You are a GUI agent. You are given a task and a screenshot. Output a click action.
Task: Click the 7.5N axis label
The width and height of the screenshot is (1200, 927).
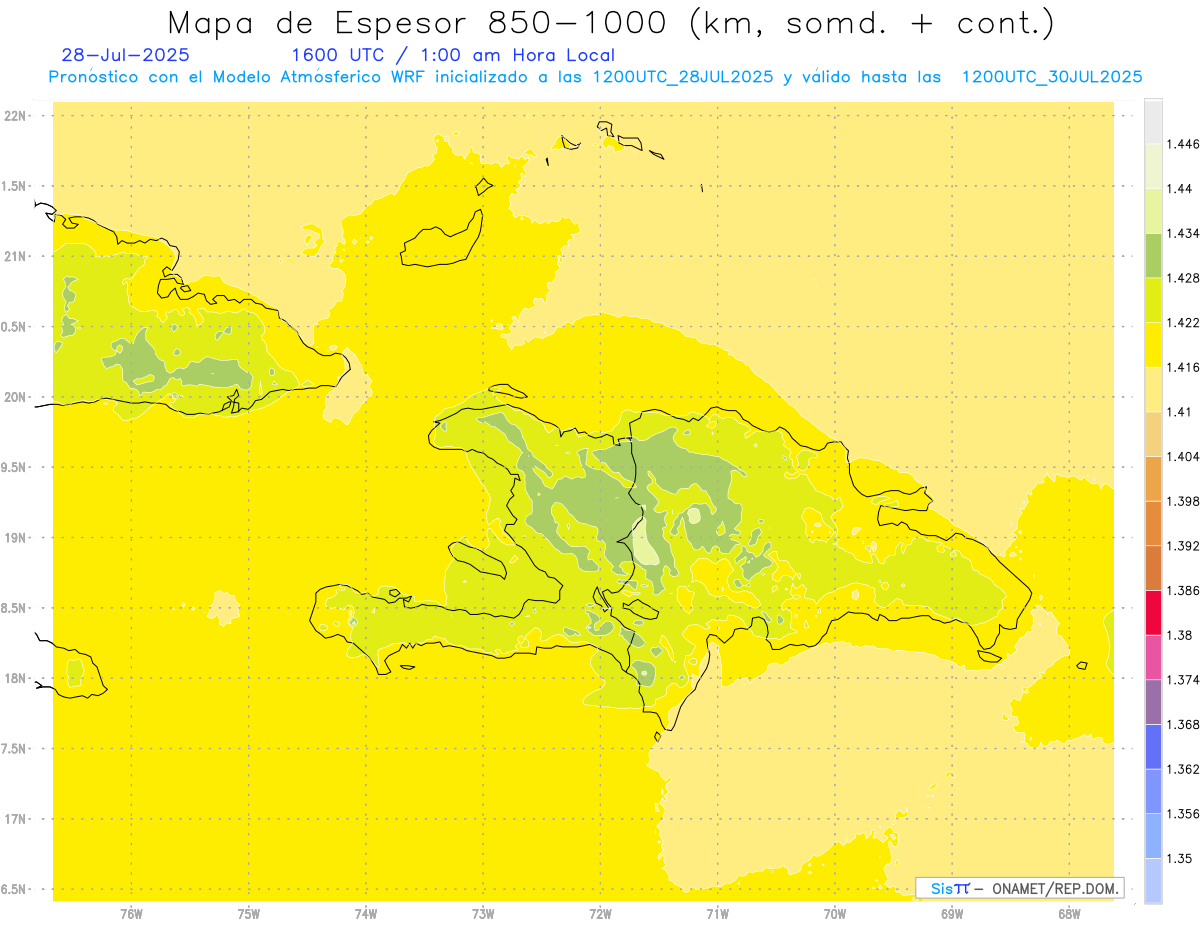(x=15, y=749)
